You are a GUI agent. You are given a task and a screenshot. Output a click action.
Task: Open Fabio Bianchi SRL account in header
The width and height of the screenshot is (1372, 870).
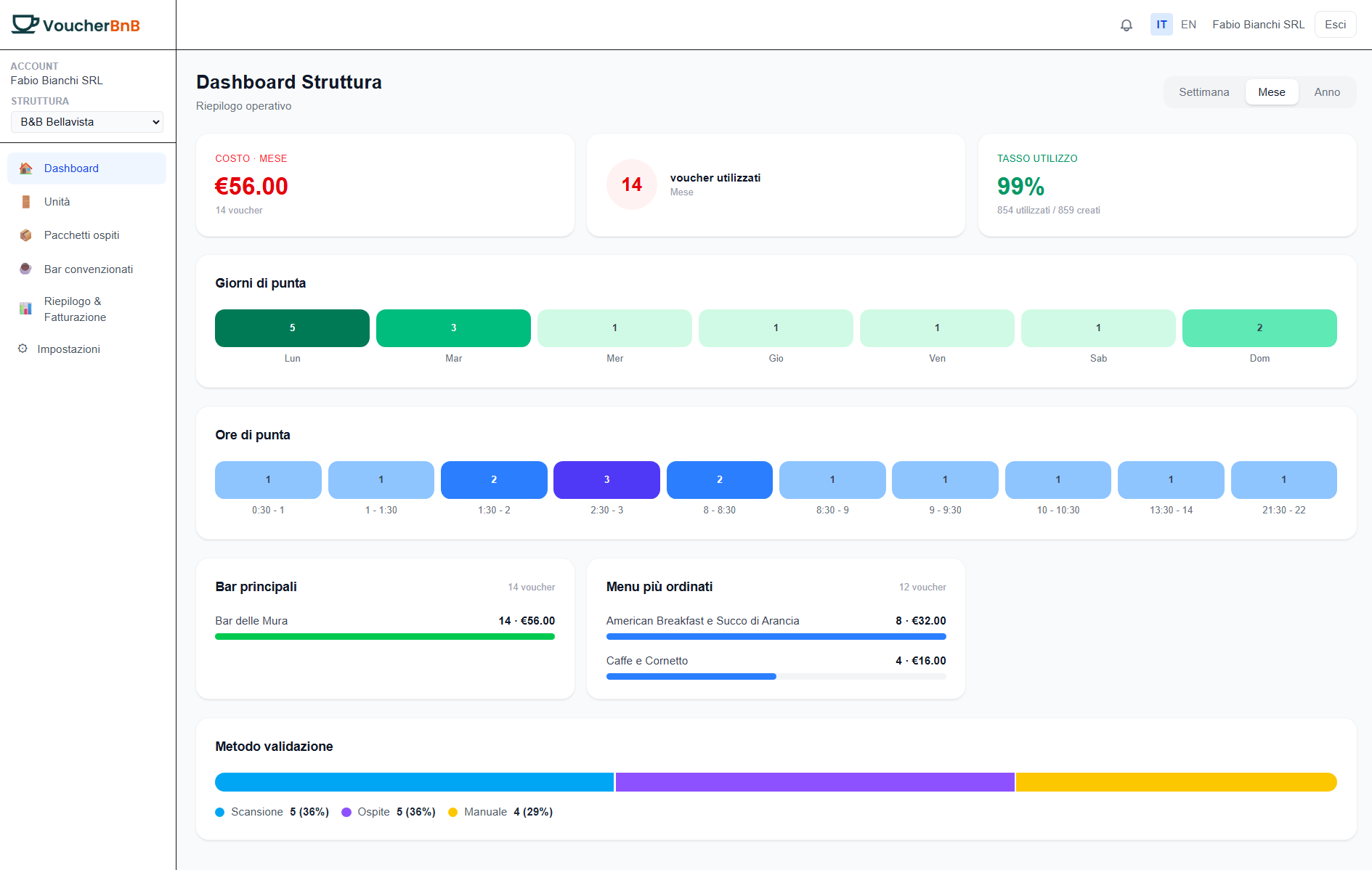coord(1258,25)
